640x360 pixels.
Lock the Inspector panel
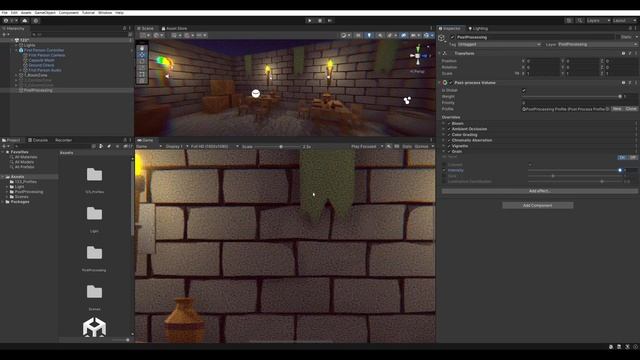pyautogui.click(x=630, y=29)
